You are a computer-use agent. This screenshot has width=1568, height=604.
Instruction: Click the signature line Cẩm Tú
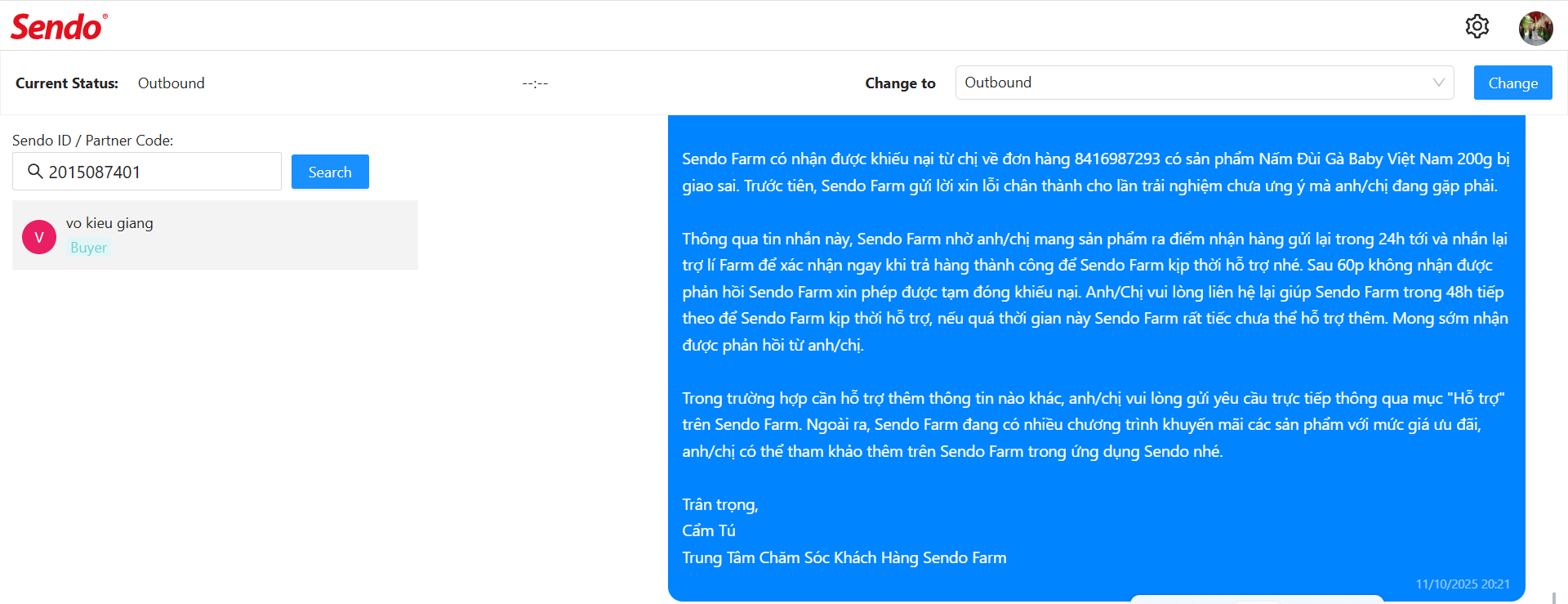(x=709, y=530)
